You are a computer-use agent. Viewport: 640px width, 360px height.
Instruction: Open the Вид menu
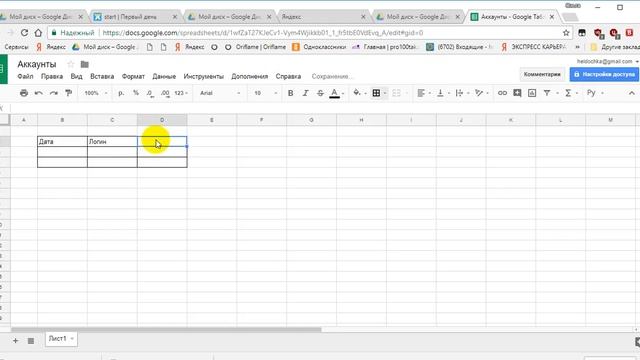click(76, 76)
